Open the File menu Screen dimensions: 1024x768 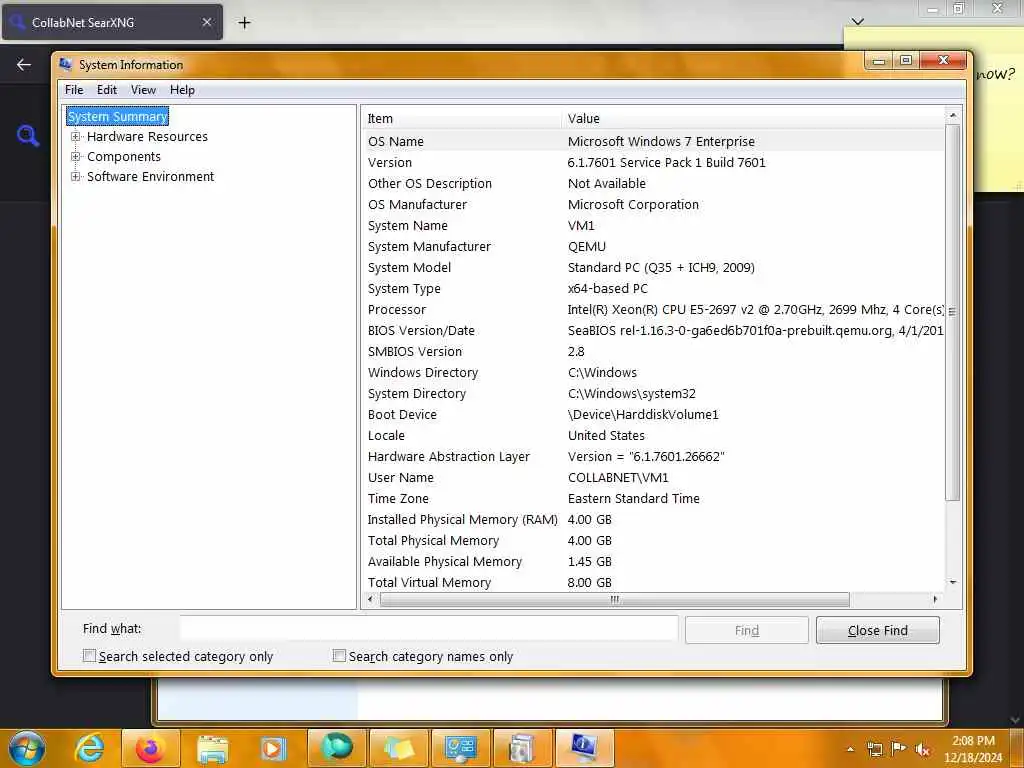tap(74, 90)
